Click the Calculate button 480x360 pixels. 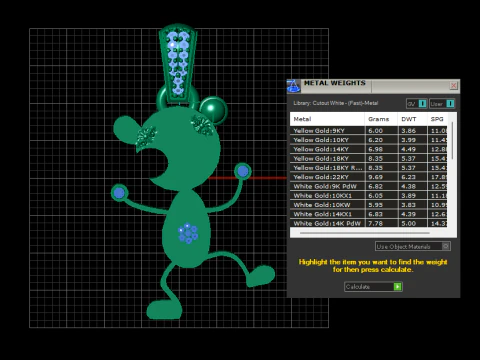pos(373,287)
